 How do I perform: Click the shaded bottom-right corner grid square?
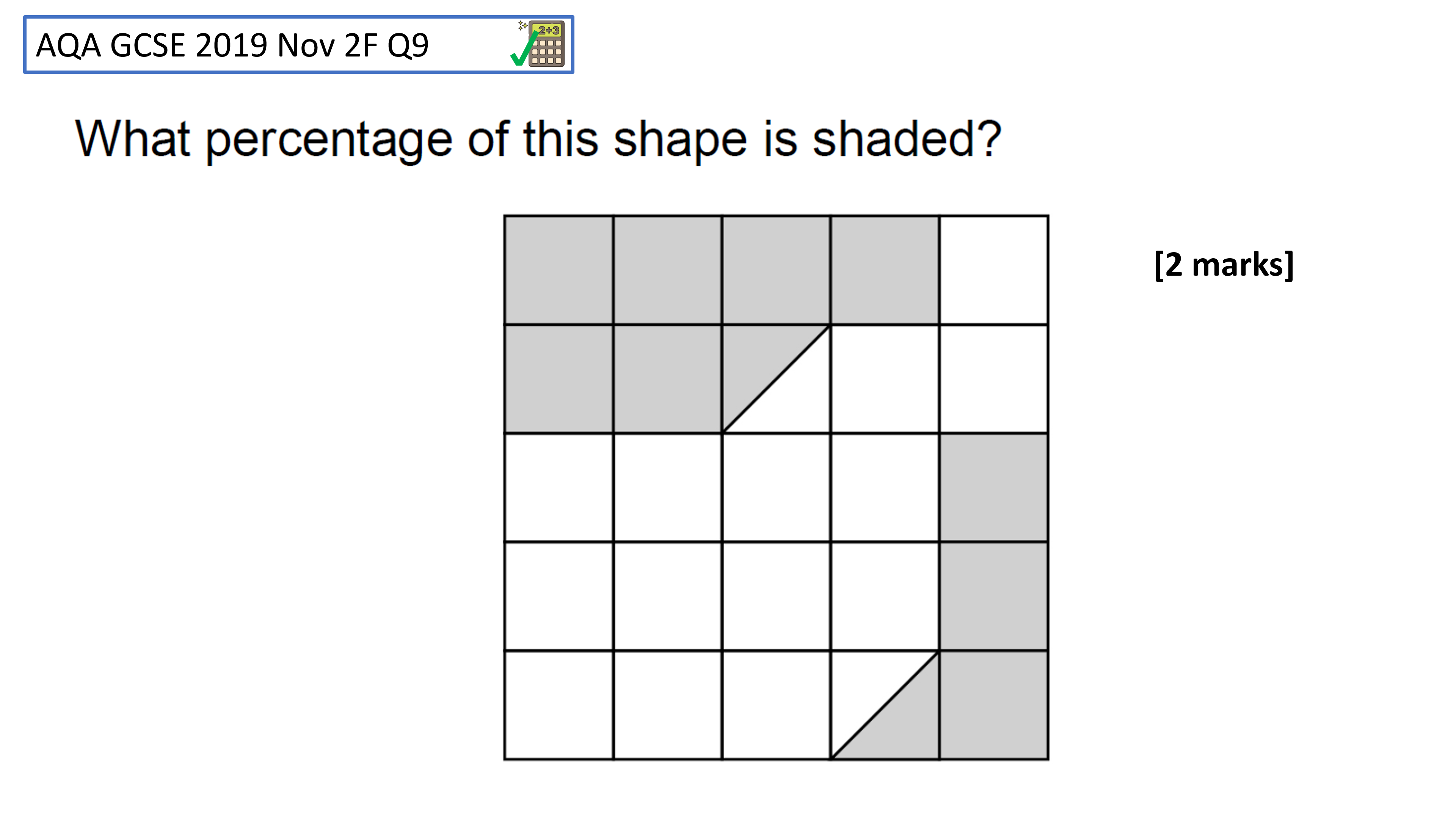point(994,705)
